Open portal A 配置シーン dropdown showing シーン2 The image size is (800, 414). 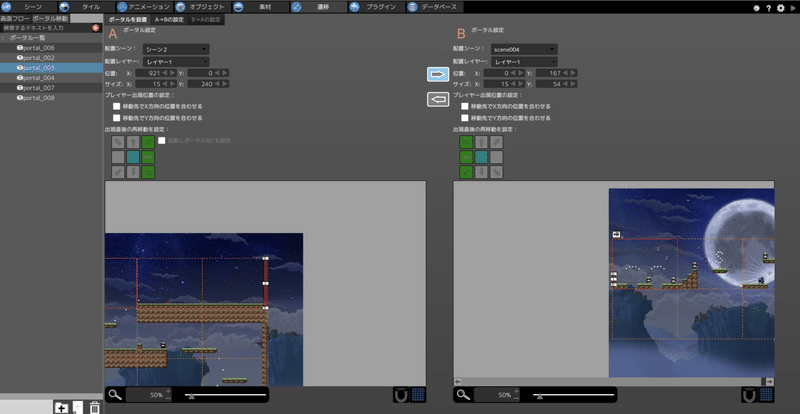(176, 50)
